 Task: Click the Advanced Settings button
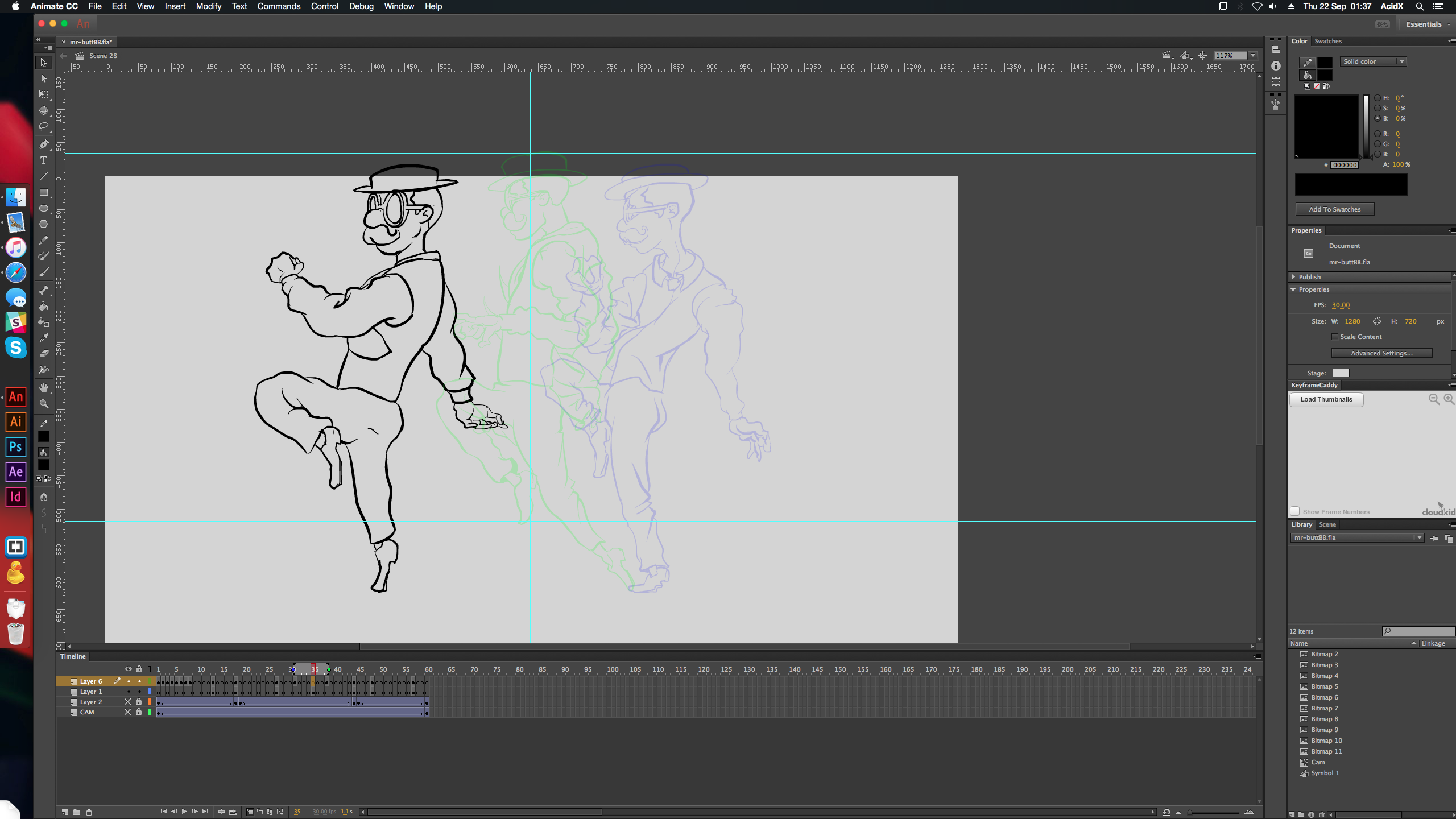pos(1381,353)
